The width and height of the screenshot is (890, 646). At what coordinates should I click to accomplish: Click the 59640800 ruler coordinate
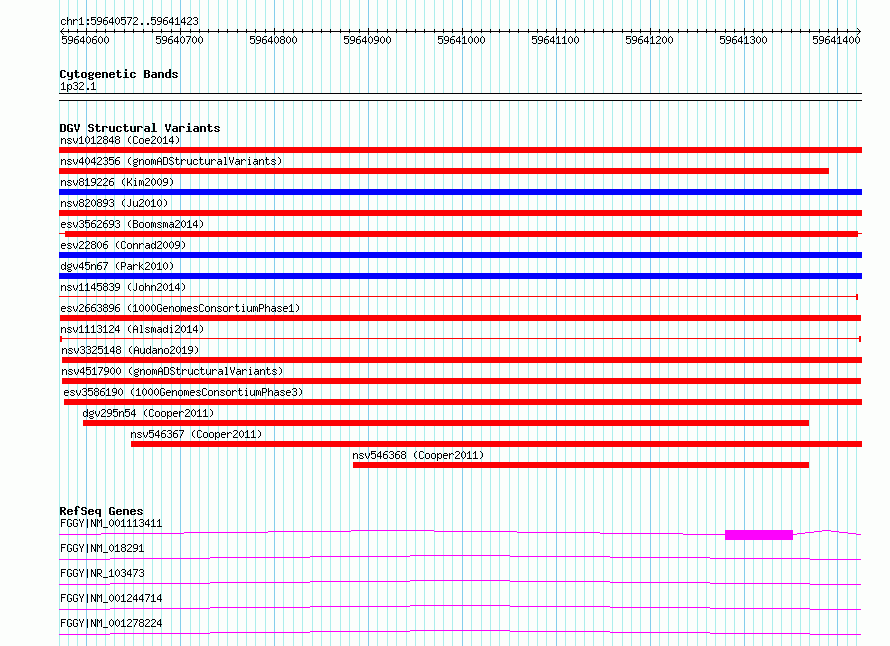pyautogui.click(x=274, y=40)
